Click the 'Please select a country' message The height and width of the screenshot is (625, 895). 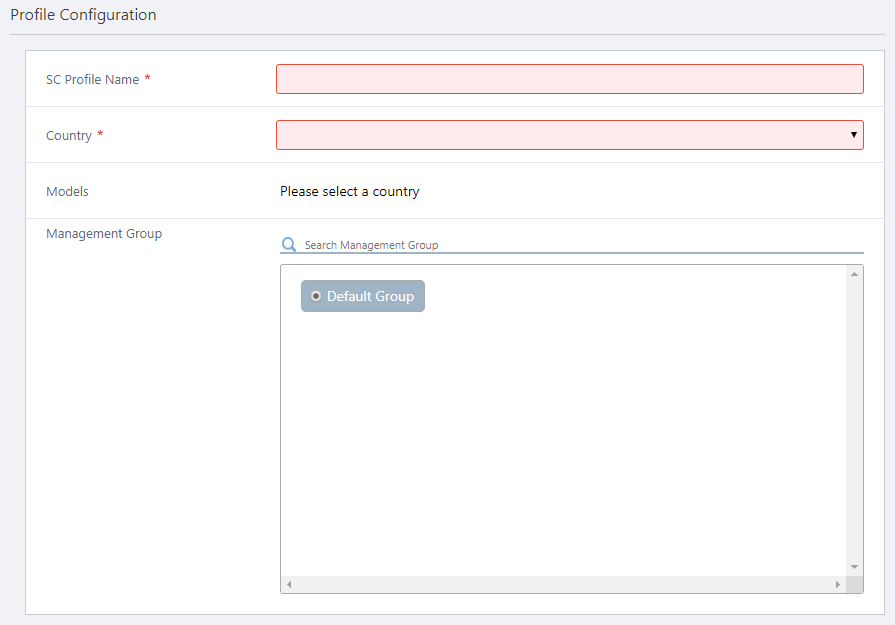tap(349, 191)
